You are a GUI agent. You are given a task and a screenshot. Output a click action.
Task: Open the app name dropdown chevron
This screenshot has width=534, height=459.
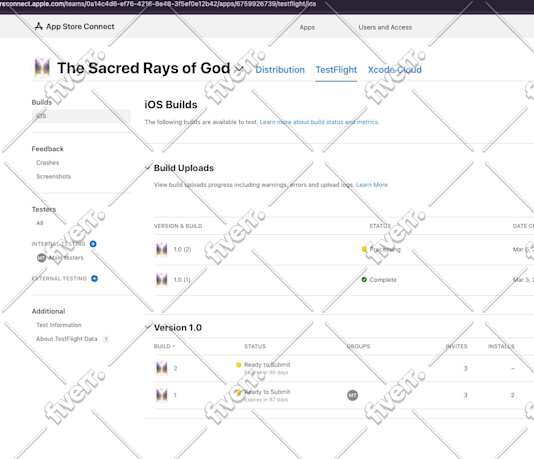coord(239,69)
